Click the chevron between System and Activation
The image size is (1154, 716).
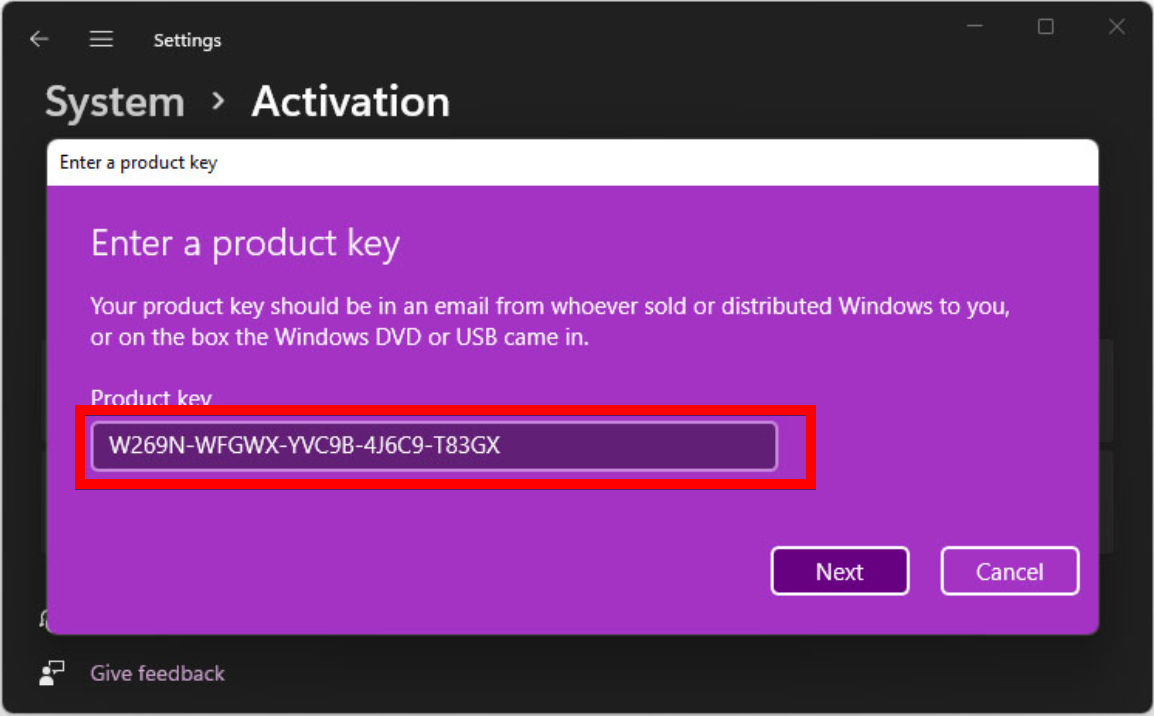219,102
